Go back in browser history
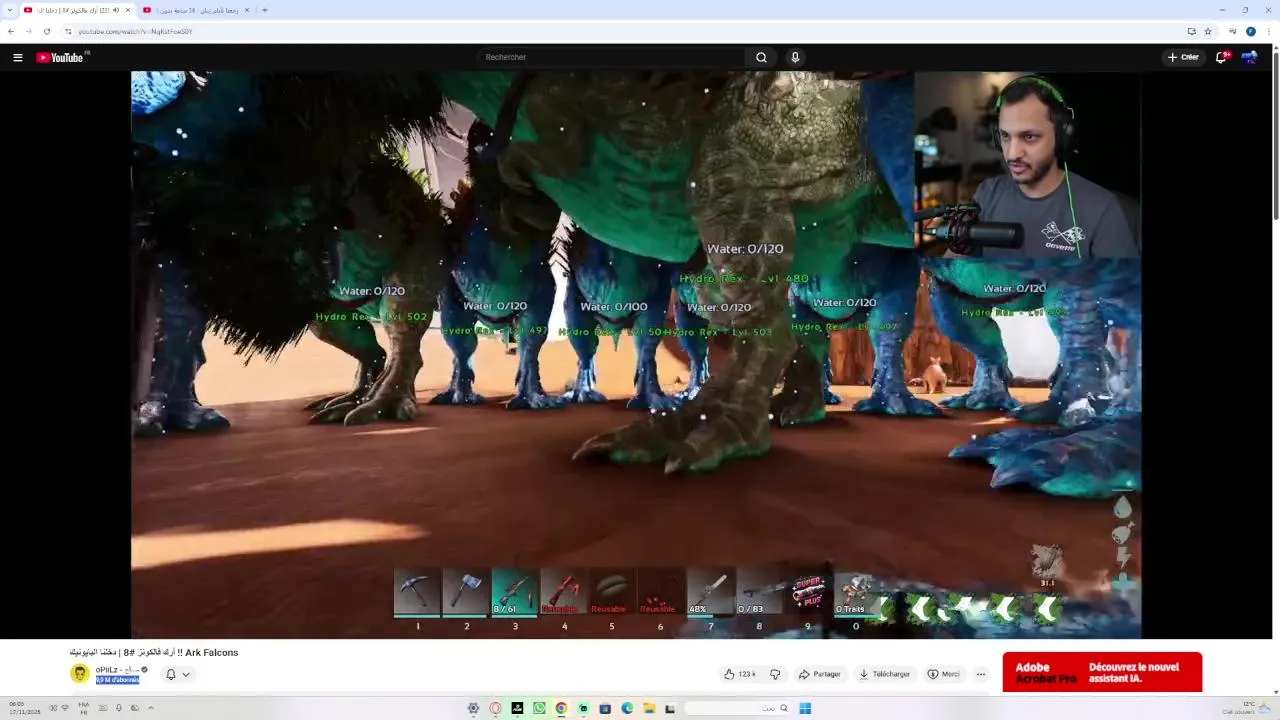 11,31
